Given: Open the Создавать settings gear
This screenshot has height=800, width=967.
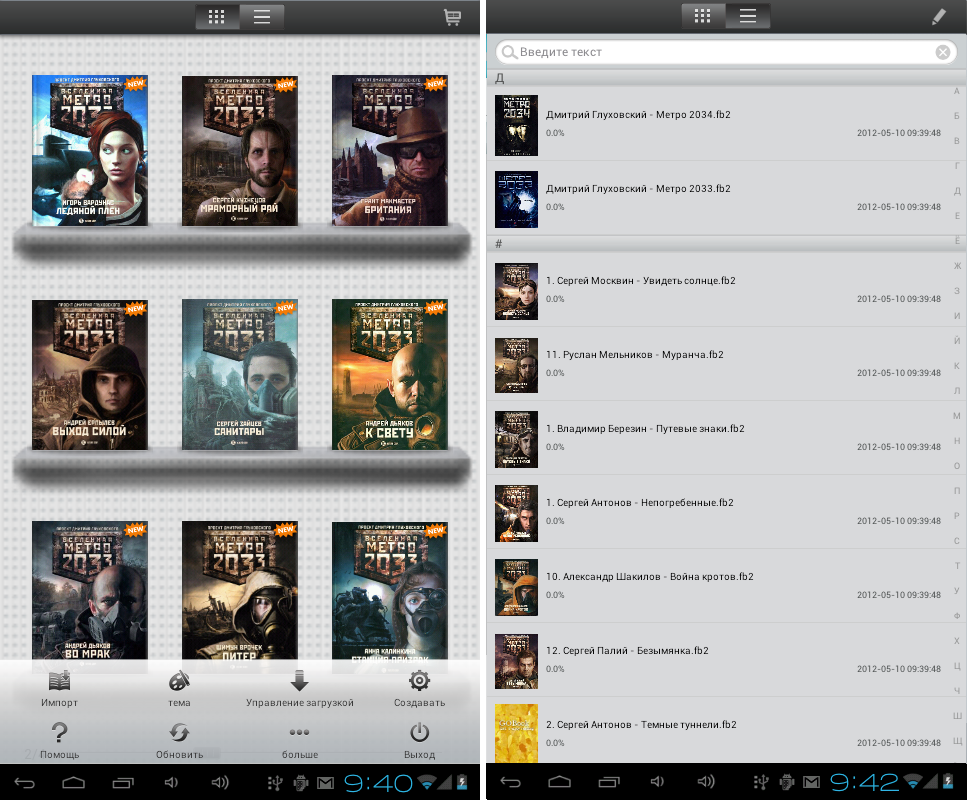Looking at the screenshot, I should (419, 689).
